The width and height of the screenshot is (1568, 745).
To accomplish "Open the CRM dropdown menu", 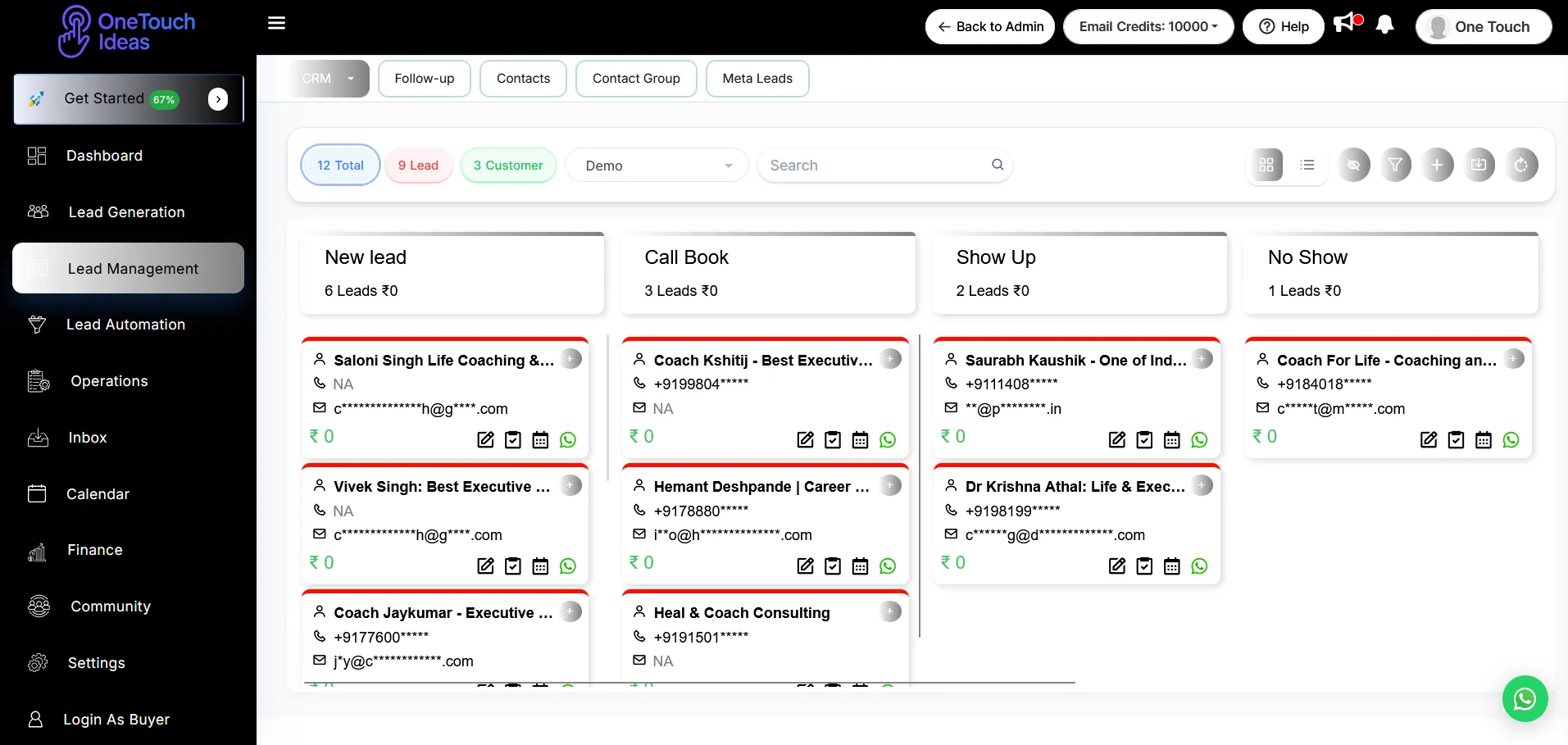I will [x=329, y=79].
